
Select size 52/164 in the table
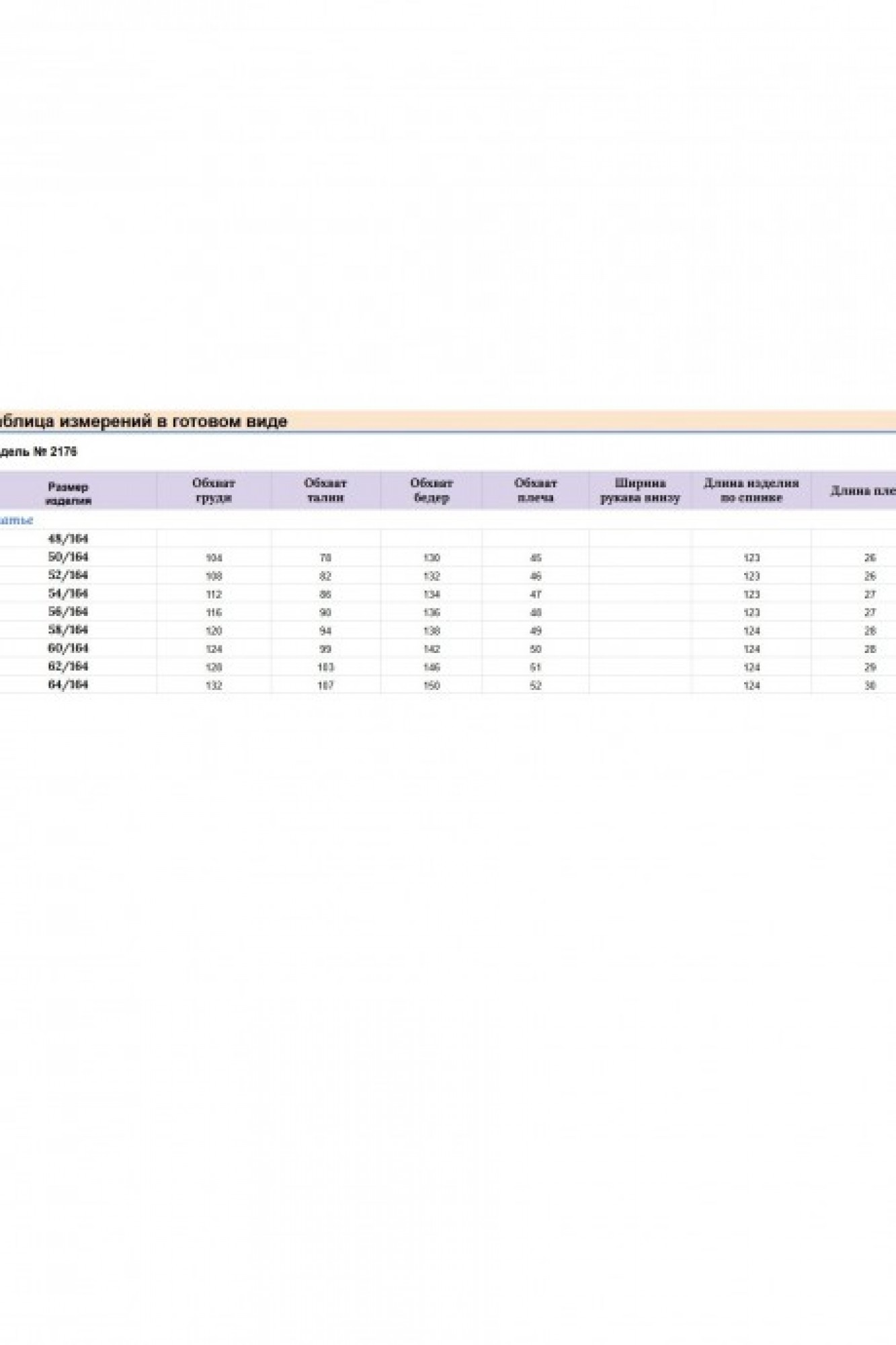(69, 575)
